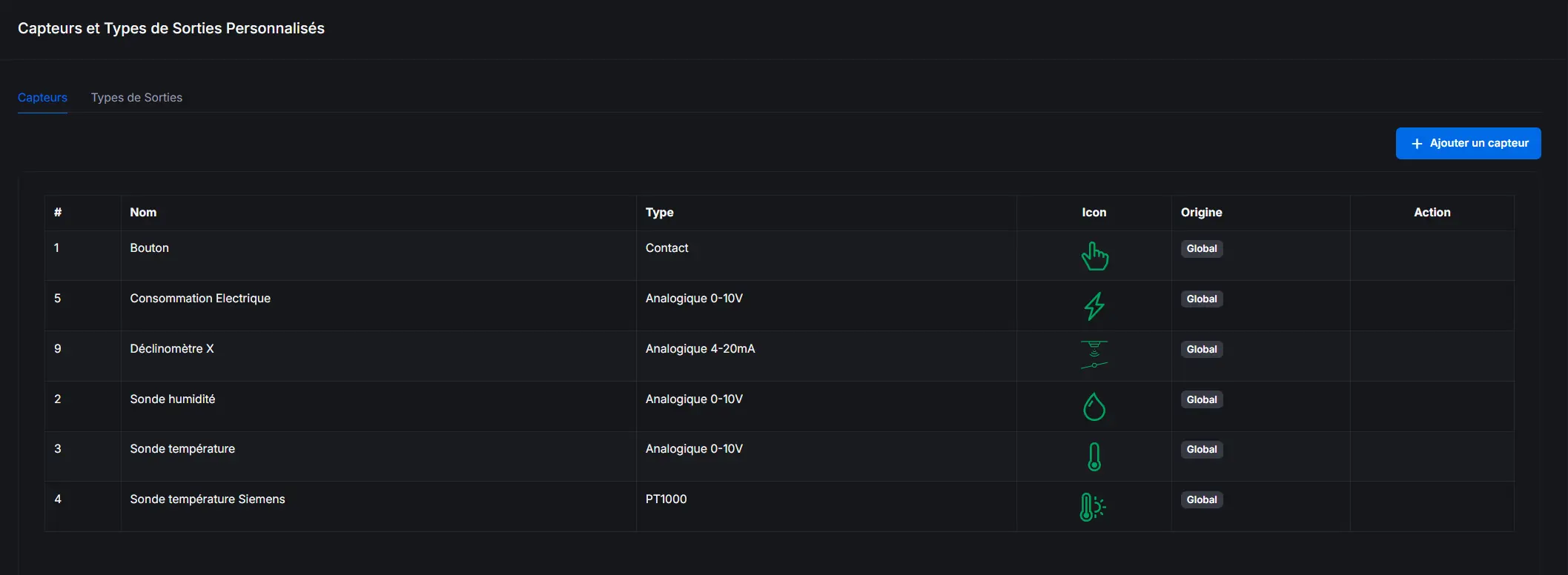1568x575 pixels.
Task: Switch to the Types de Sorties tab
Action: pyautogui.click(x=136, y=98)
